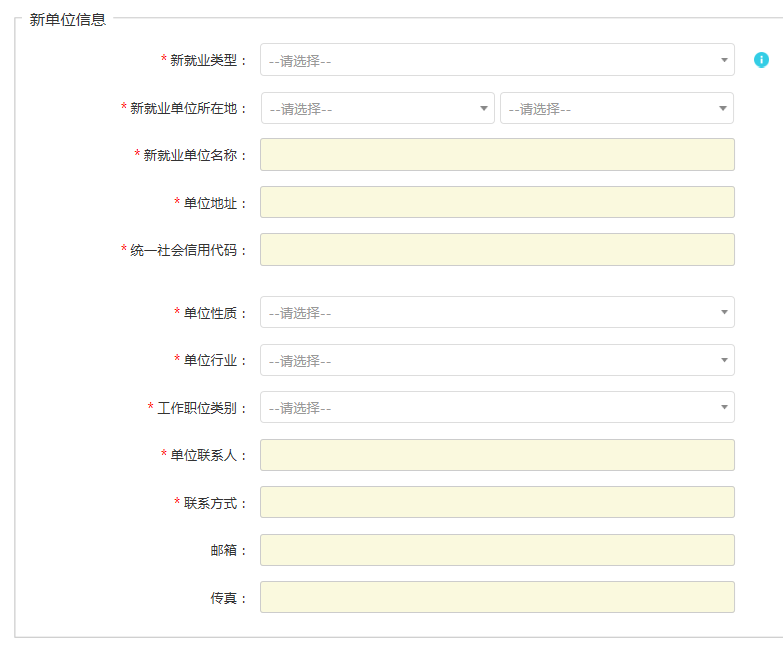Click into the 单位地址 text box
783x656 pixels.
point(497,202)
